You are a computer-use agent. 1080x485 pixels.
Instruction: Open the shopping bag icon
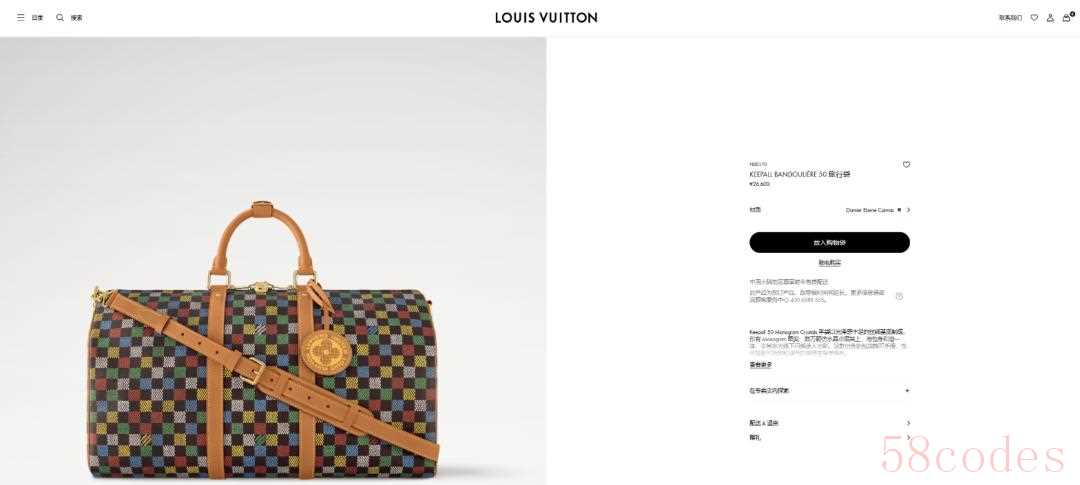click(x=1067, y=17)
